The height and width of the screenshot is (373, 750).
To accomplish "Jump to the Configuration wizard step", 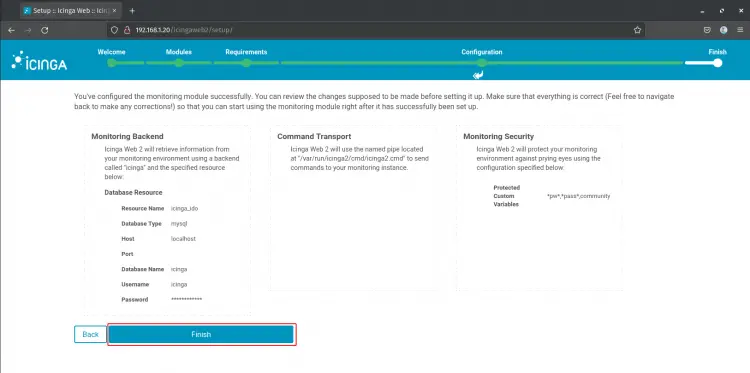I will tap(482, 52).
